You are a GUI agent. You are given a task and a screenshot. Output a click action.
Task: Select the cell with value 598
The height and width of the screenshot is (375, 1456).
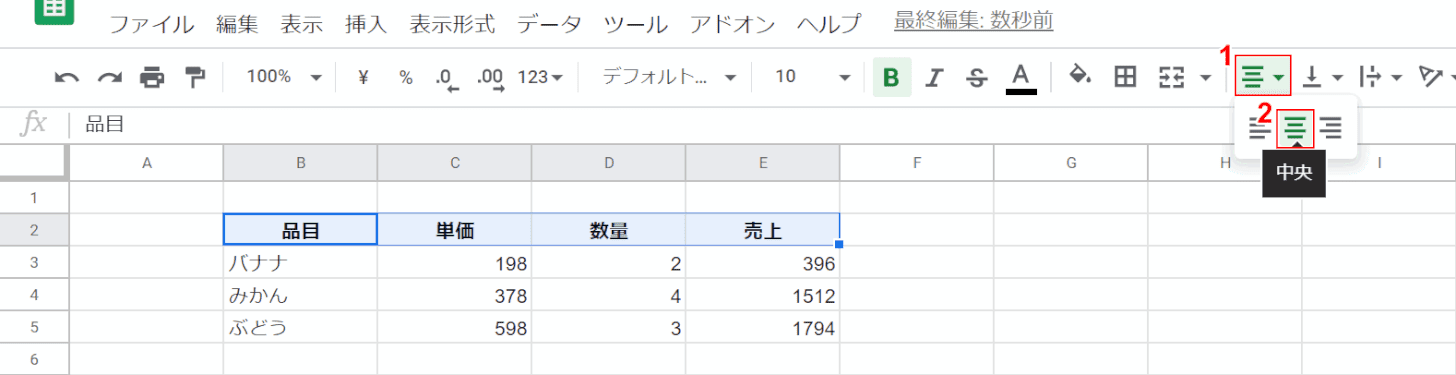[x=454, y=327]
